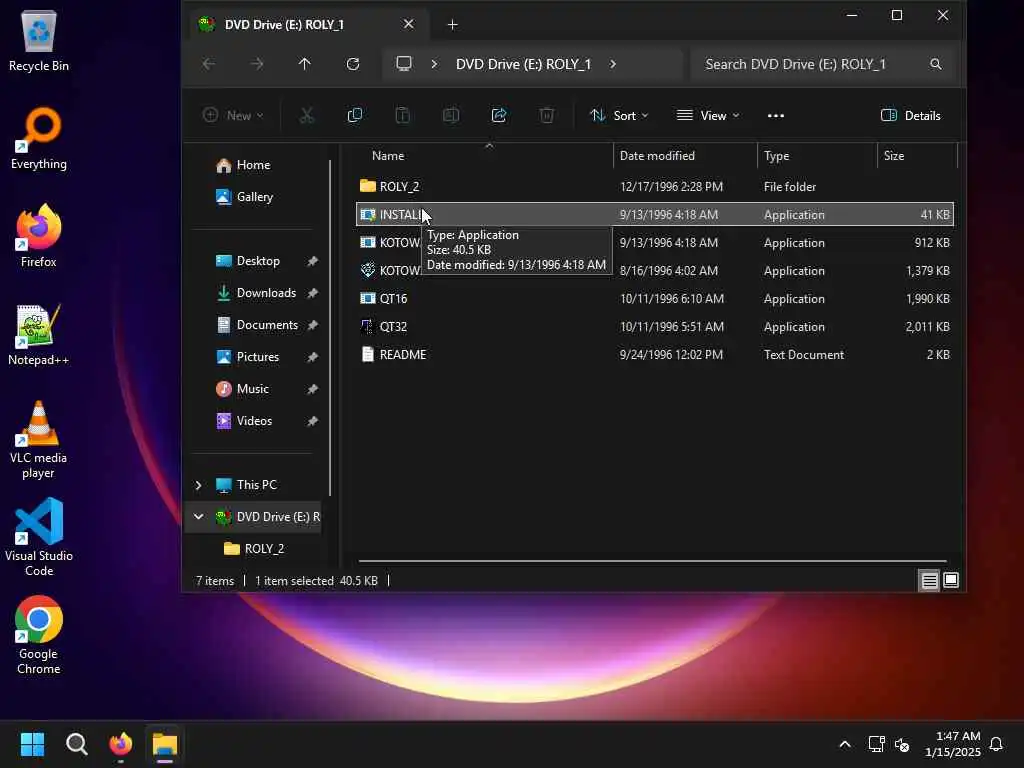The width and height of the screenshot is (1024, 768).
Task: Sort by Name column header
Action: [x=388, y=155]
